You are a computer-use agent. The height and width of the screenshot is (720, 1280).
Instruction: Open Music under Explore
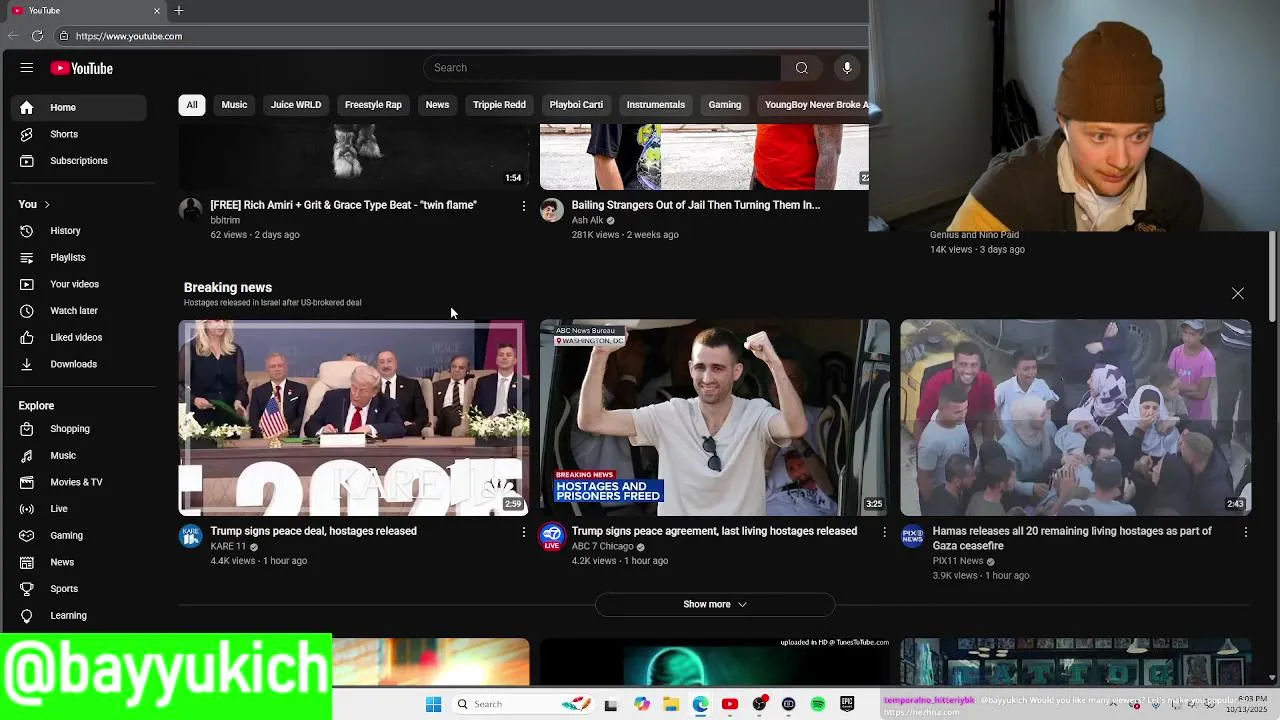[81, 456]
